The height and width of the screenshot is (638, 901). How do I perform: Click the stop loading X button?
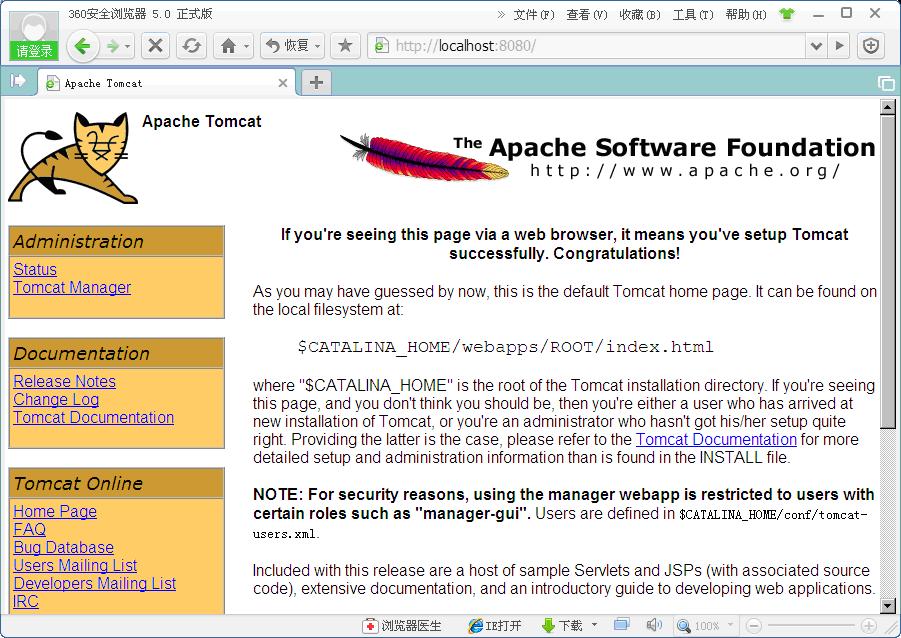[155, 45]
